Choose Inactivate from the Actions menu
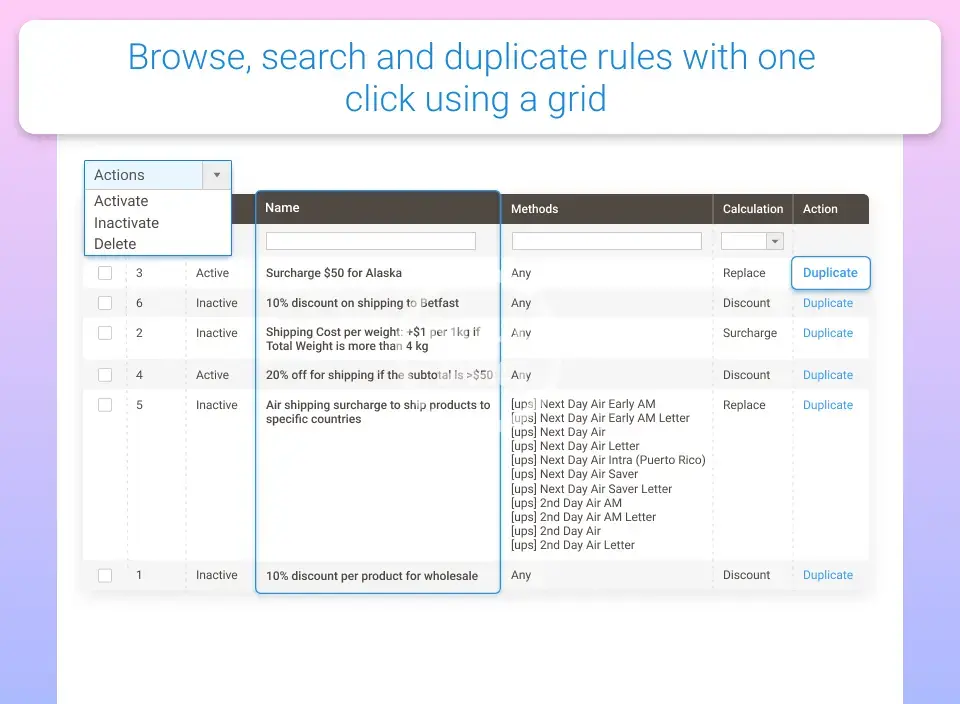960x704 pixels. click(126, 223)
